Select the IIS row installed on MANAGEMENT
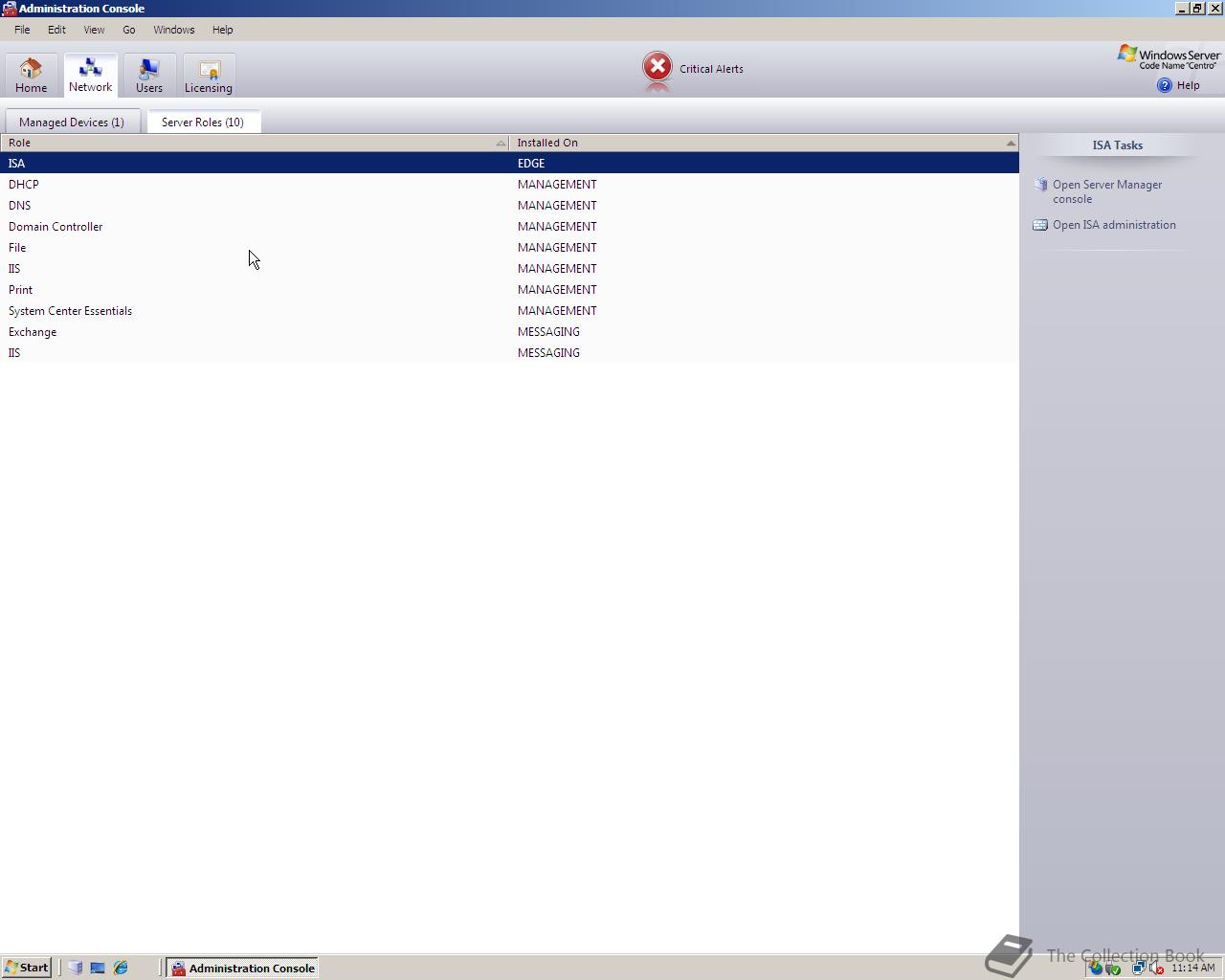Screen dimensions: 1225x980 tap(509, 268)
